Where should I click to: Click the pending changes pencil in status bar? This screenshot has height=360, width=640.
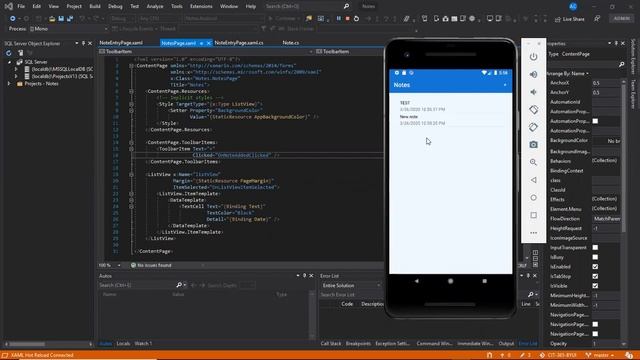click(522, 356)
